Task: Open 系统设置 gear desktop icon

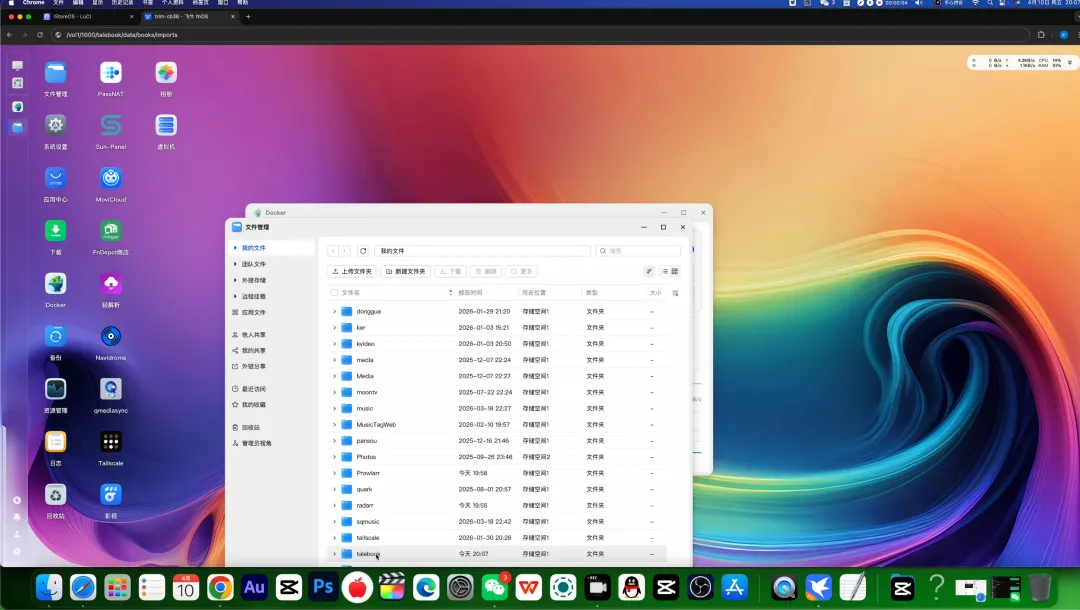Action: [x=56, y=125]
